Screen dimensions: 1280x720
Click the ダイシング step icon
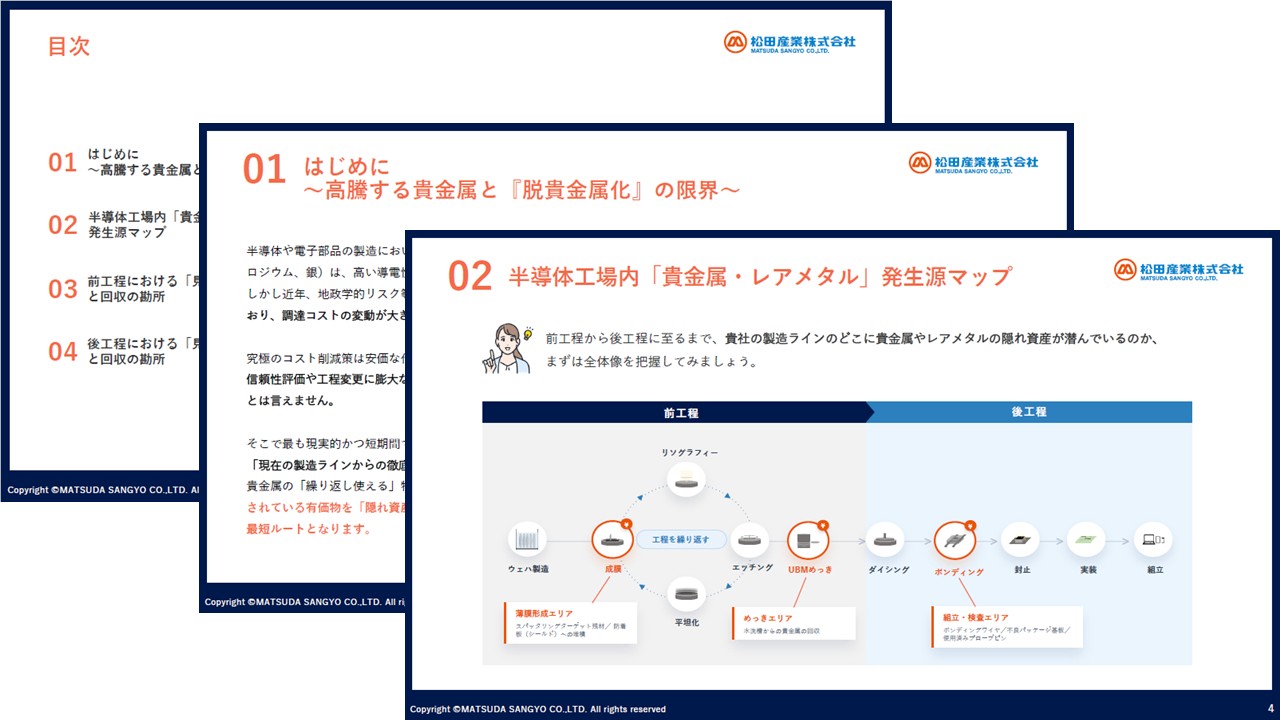pyautogui.click(x=886, y=540)
